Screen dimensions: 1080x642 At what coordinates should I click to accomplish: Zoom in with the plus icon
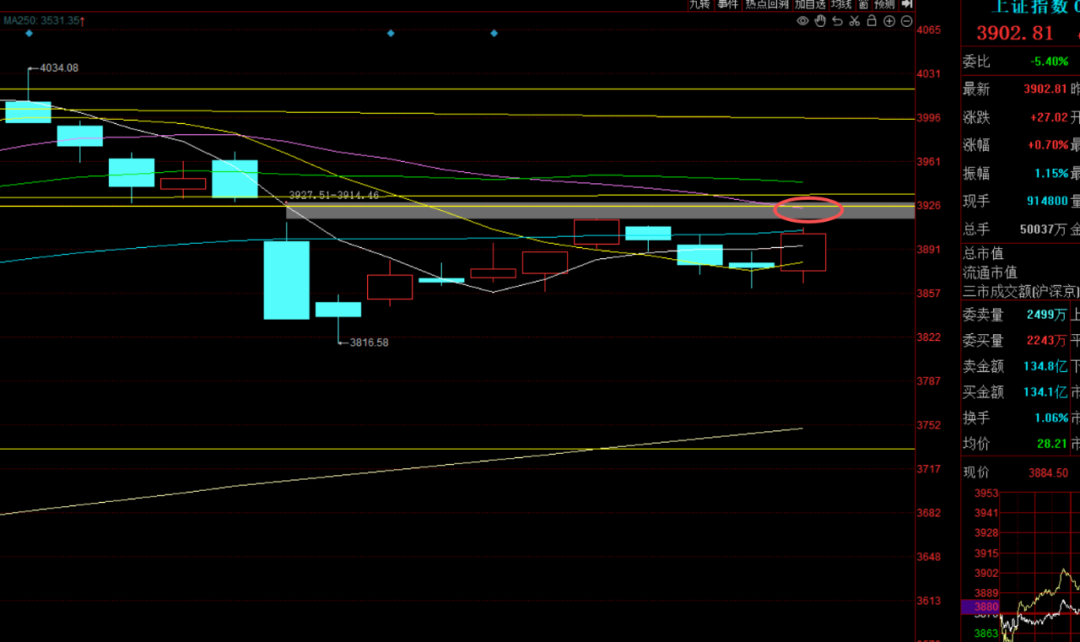(x=889, y=21)
